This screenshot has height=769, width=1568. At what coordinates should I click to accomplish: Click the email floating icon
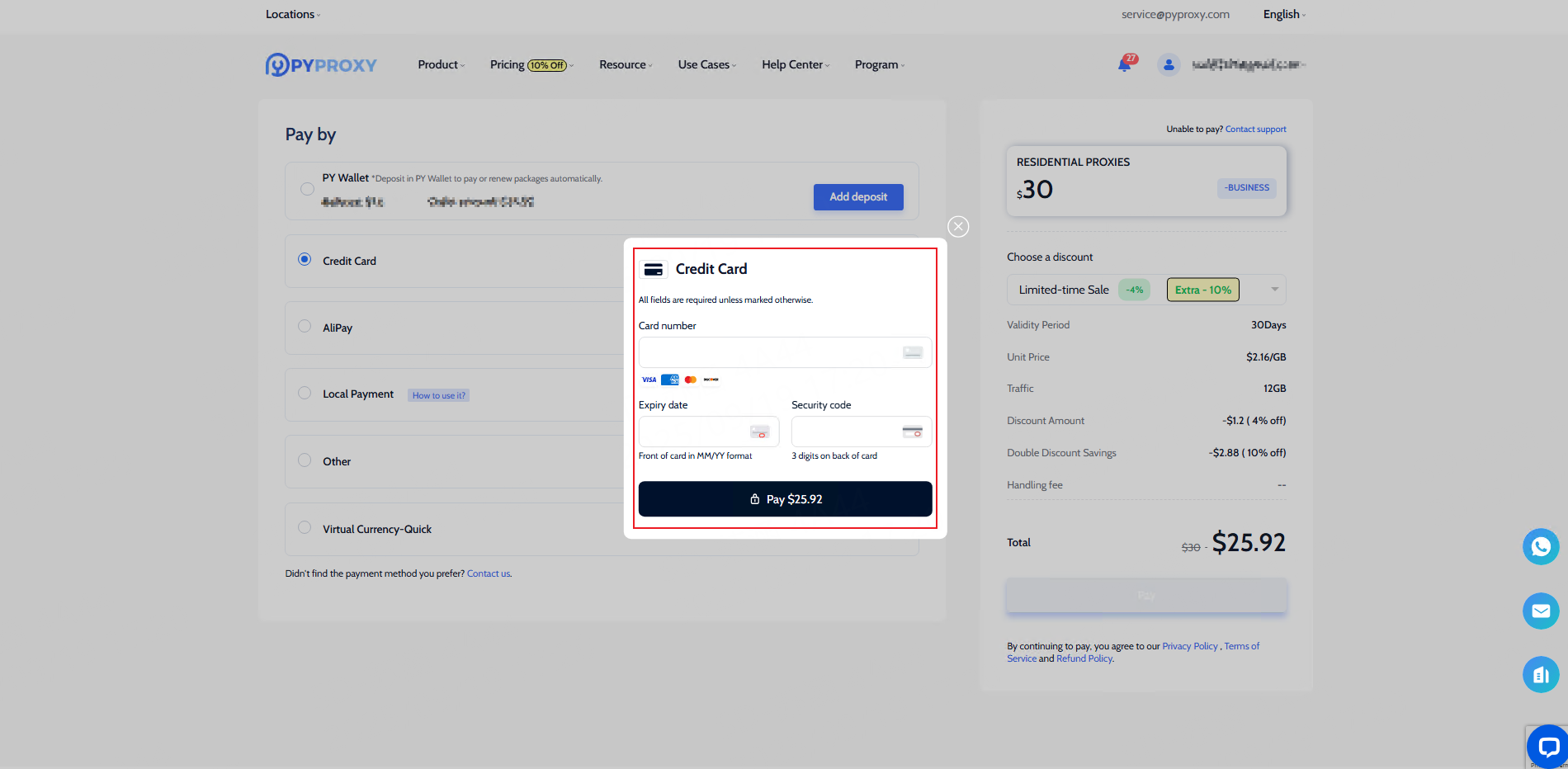[x=1540, y=611]
